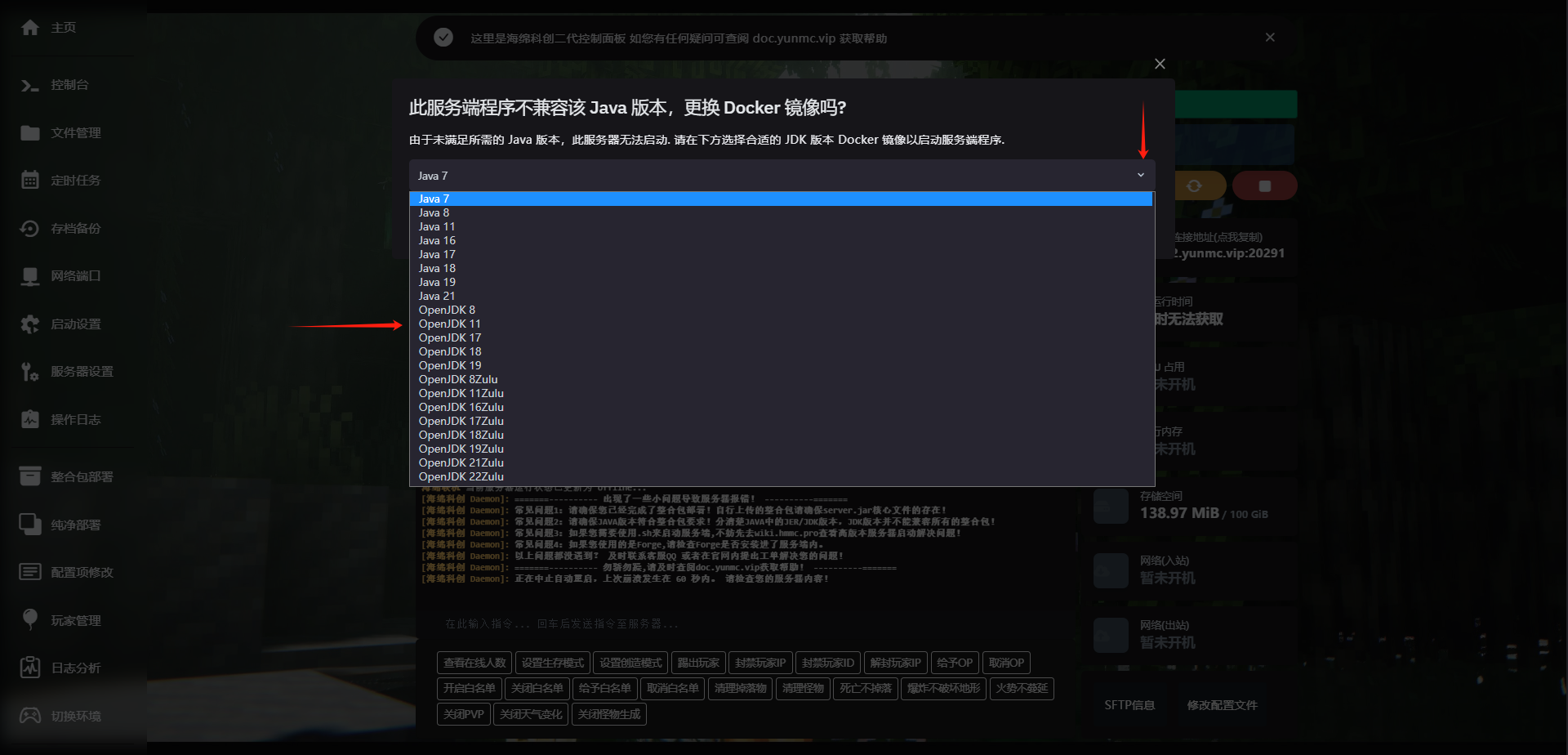This screenshot has height=755, width=1568.
Task: Click the clean deployment icon
Action: point(30,525)
